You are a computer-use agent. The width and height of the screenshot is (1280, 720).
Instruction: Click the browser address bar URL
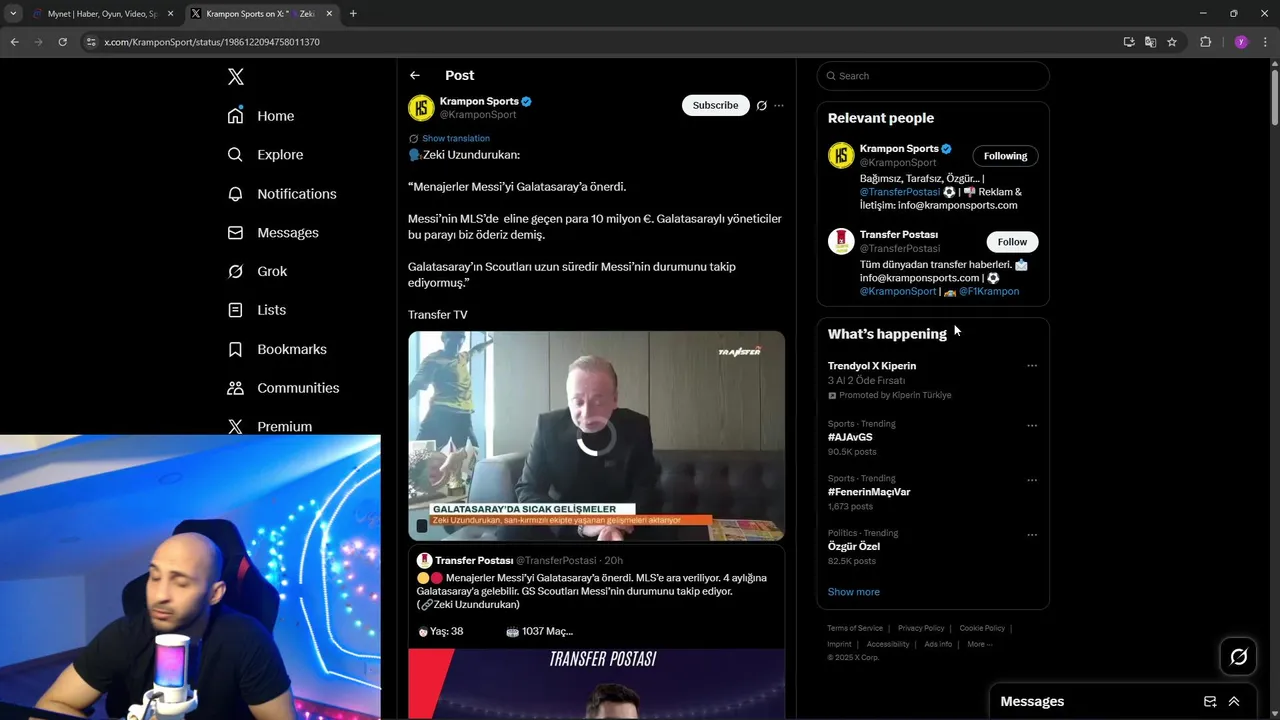(x=212, y=42)
